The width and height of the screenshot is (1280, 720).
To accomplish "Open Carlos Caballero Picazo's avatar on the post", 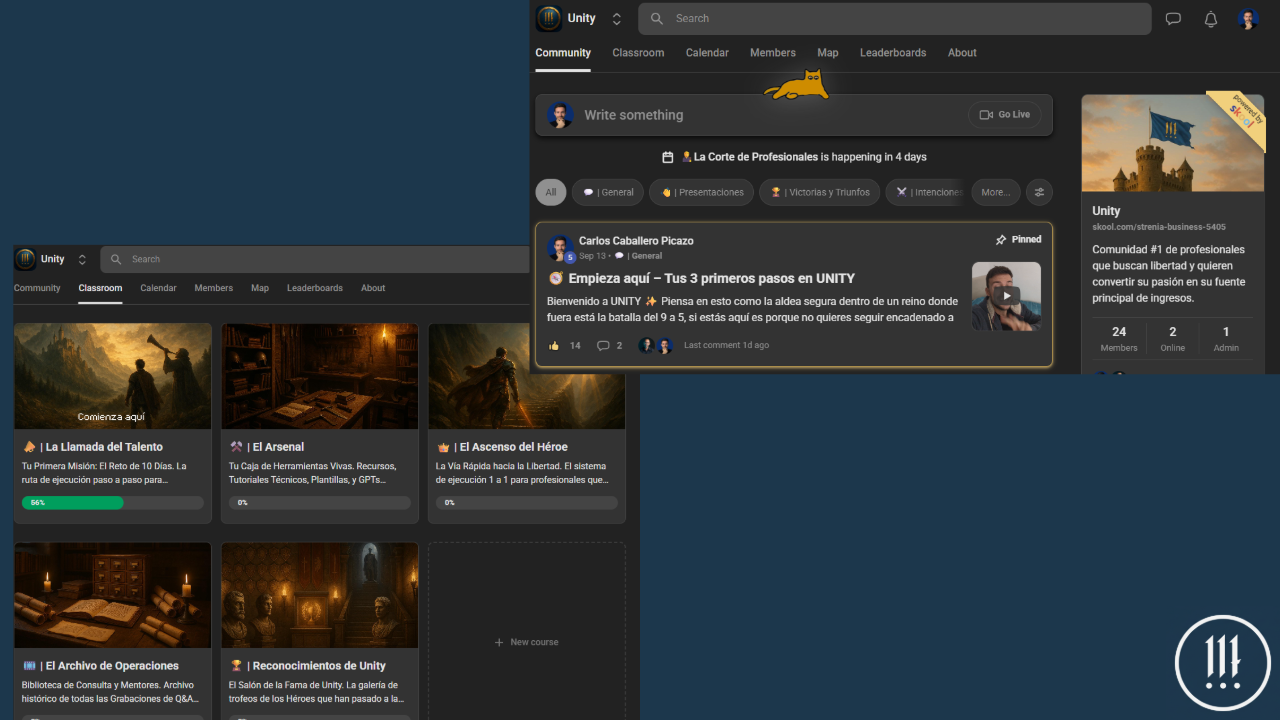I will click(x=560, y=248).
